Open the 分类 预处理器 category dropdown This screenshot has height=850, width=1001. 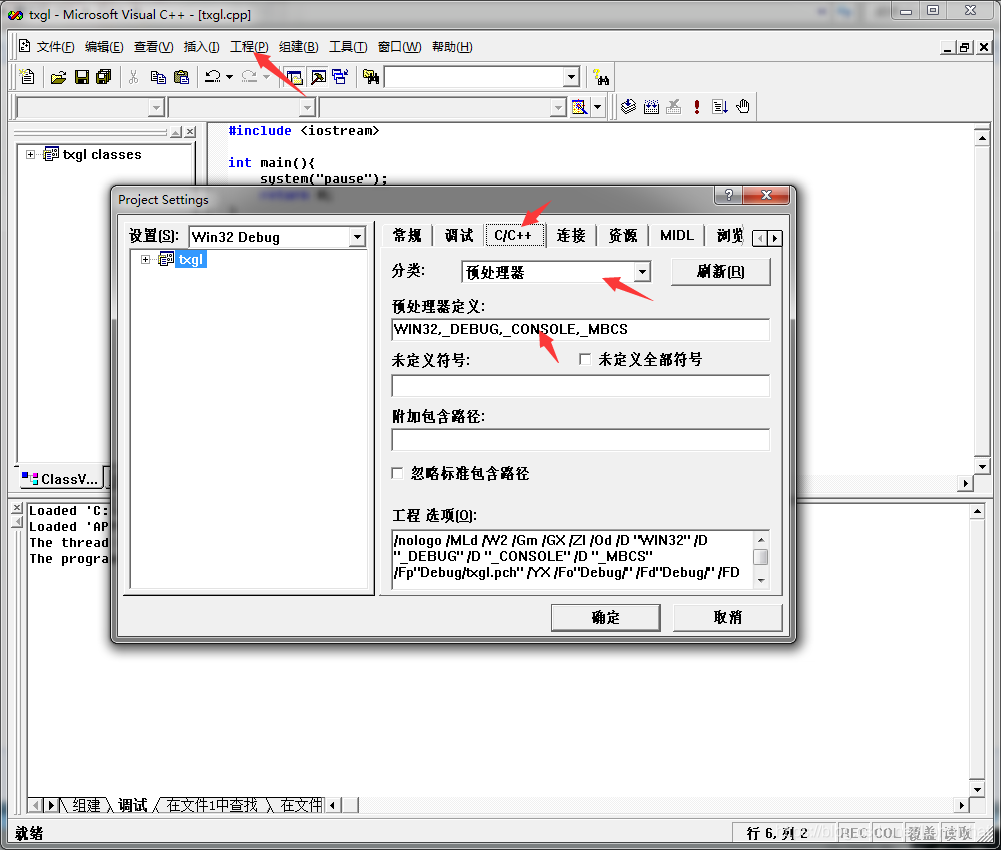642,272
